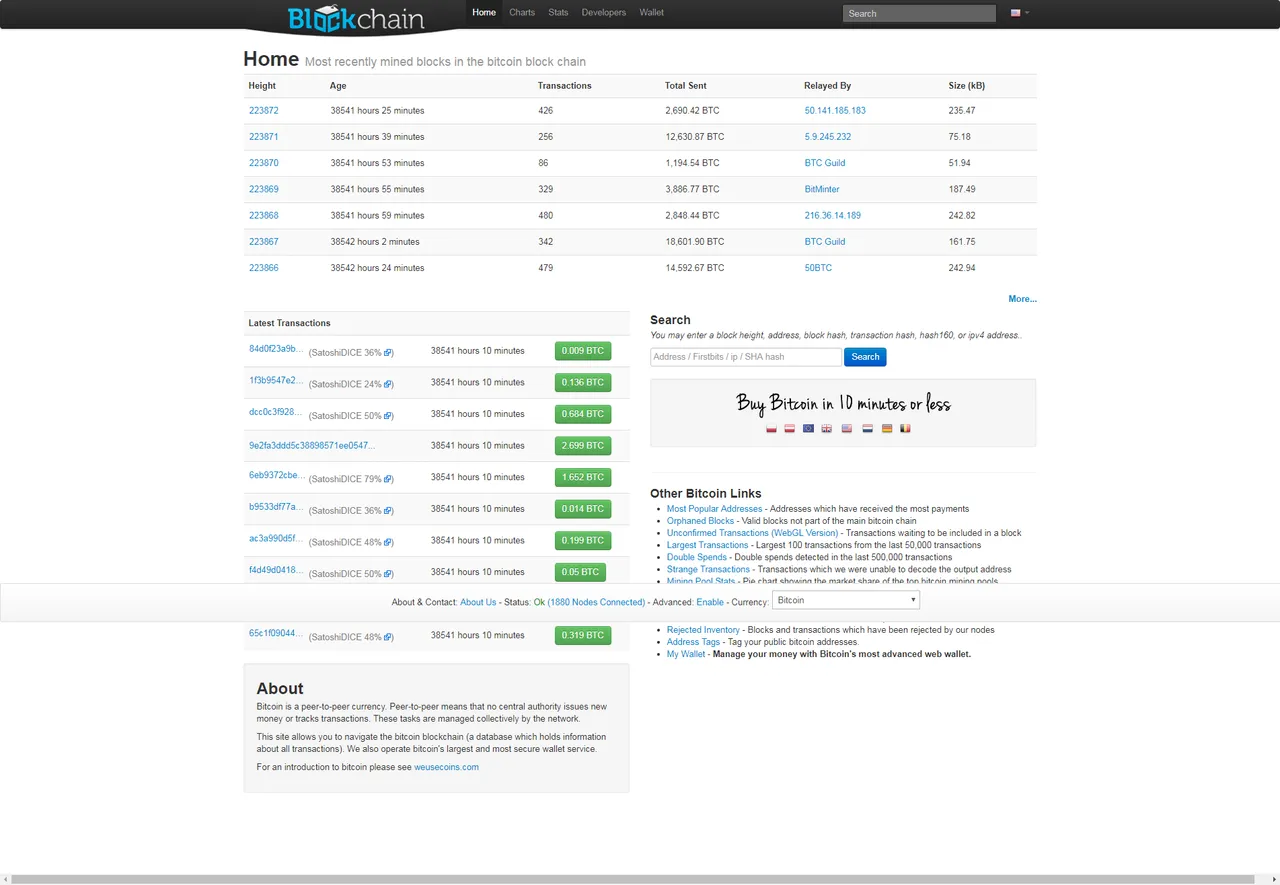Click the 0.05 BTC amount button
1280x885 pixels.
point(580,572)
